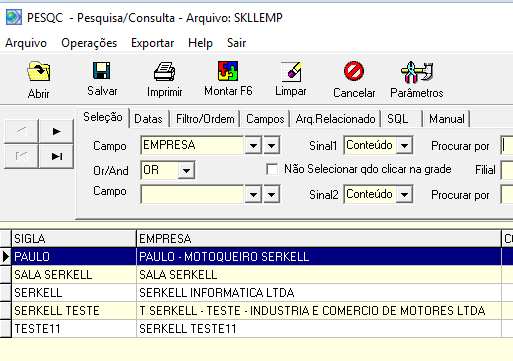Click the first Procurar por input field

tap(507, 145)
